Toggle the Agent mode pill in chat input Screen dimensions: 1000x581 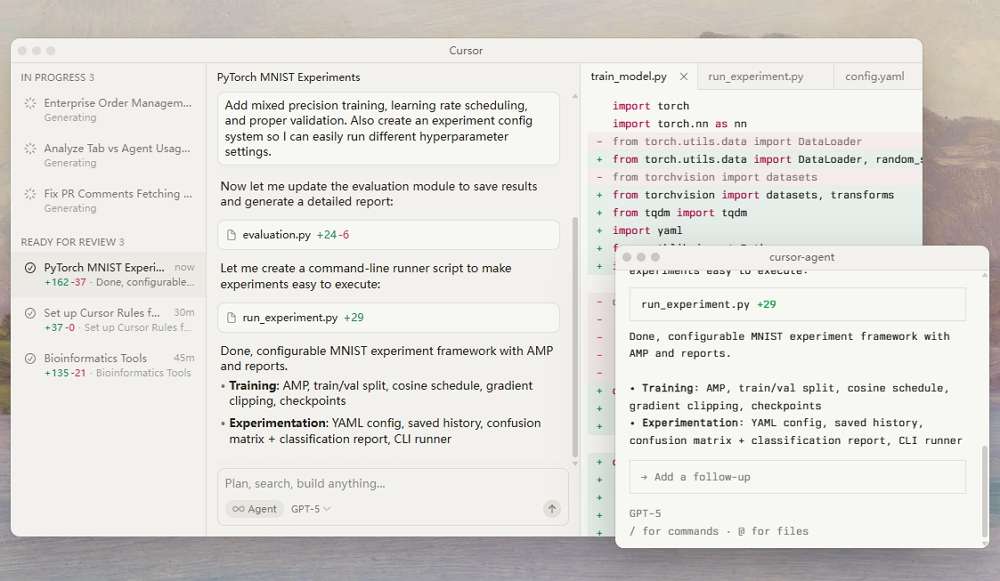point(254,509)
